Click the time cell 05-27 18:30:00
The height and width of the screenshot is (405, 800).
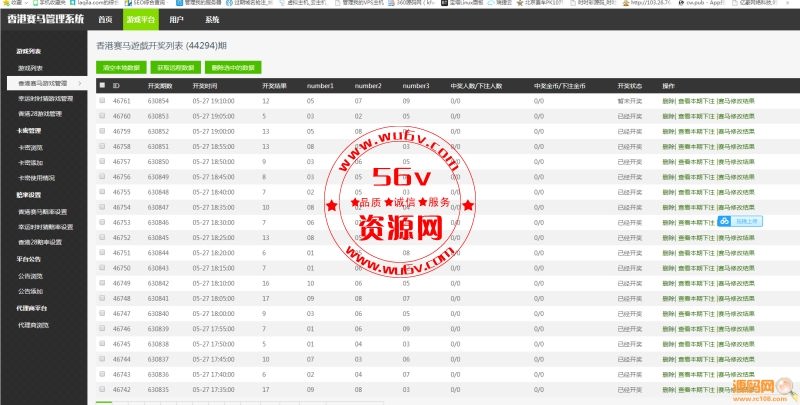pos(213,222)
